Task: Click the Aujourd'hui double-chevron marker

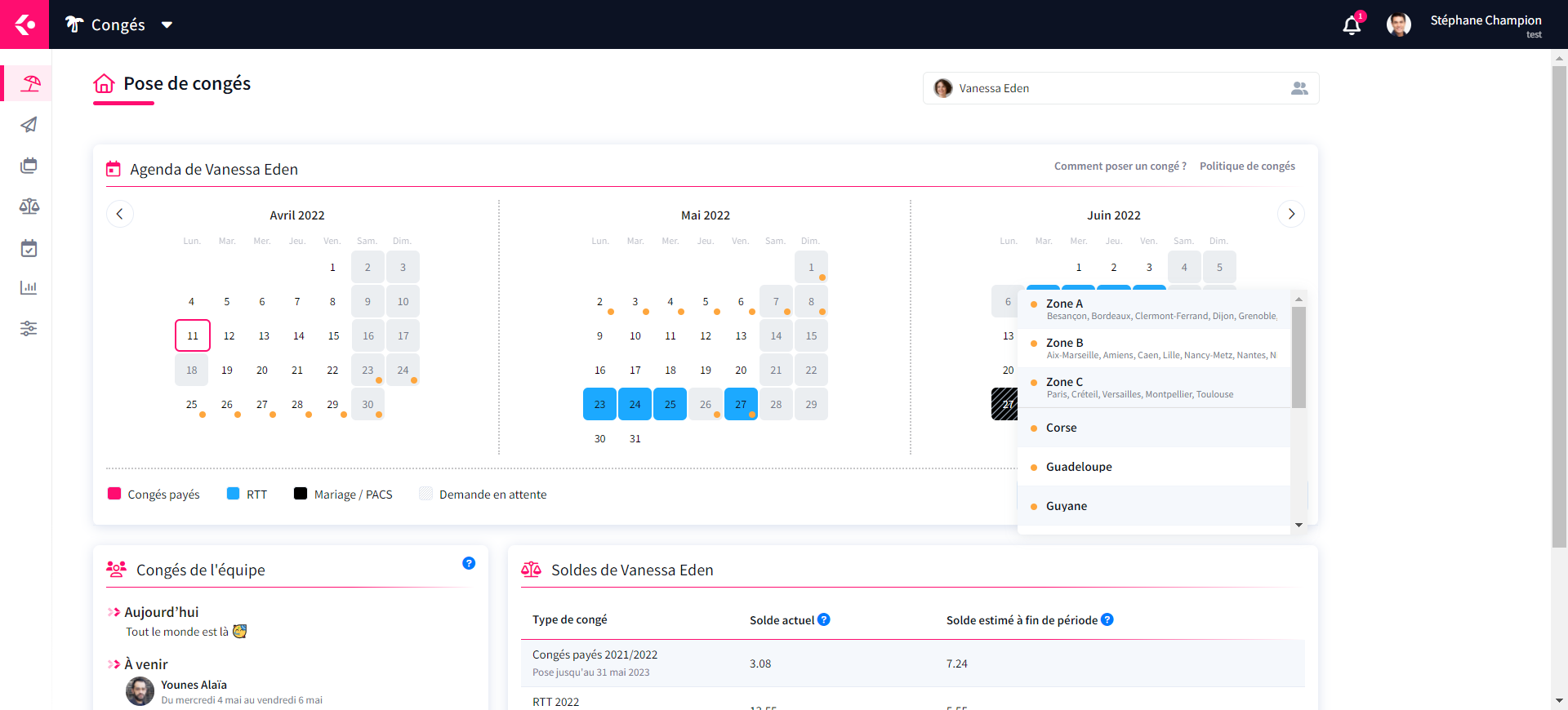Action: 114,612
